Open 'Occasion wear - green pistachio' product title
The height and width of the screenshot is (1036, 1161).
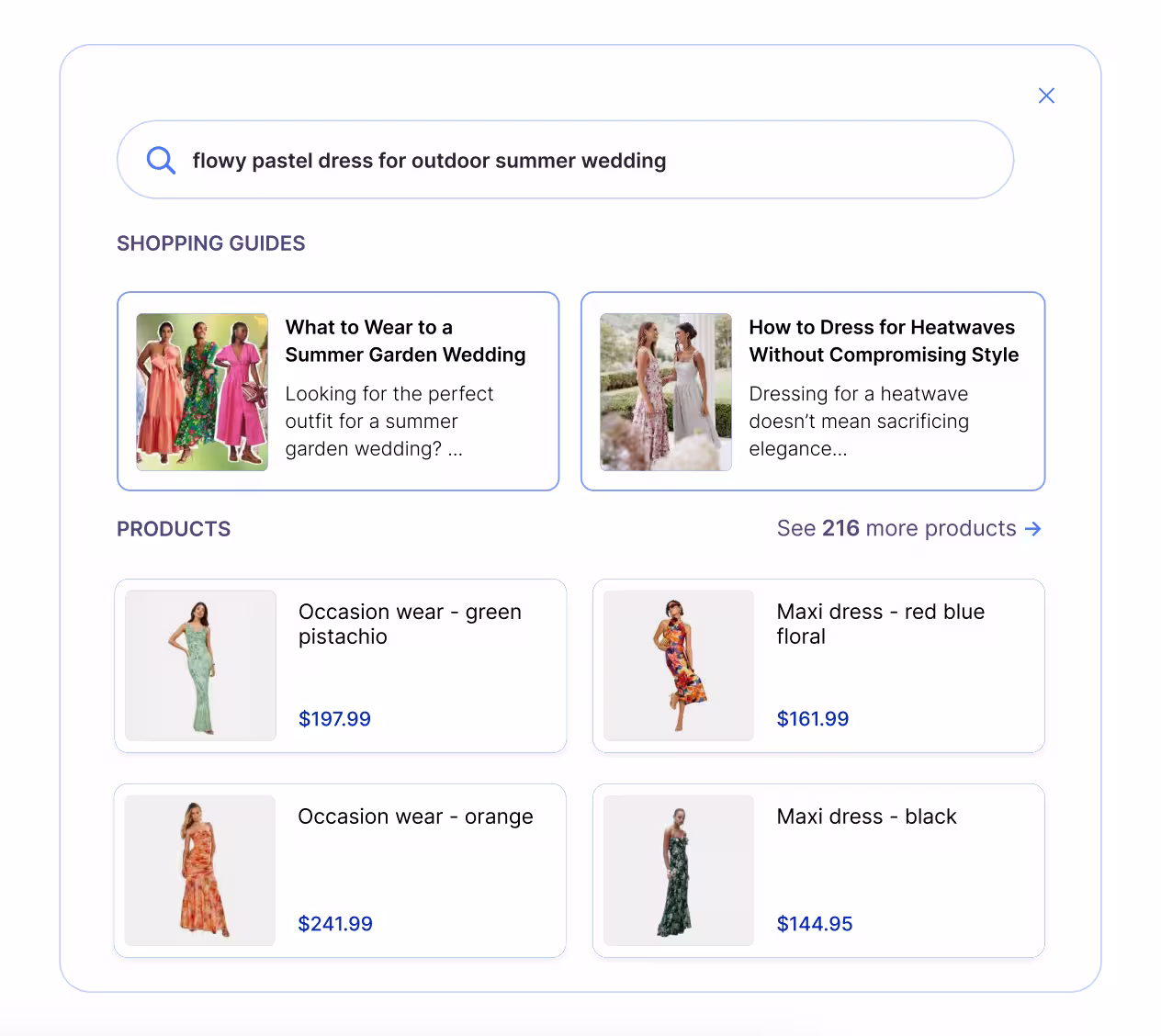[x=410, y=624]
